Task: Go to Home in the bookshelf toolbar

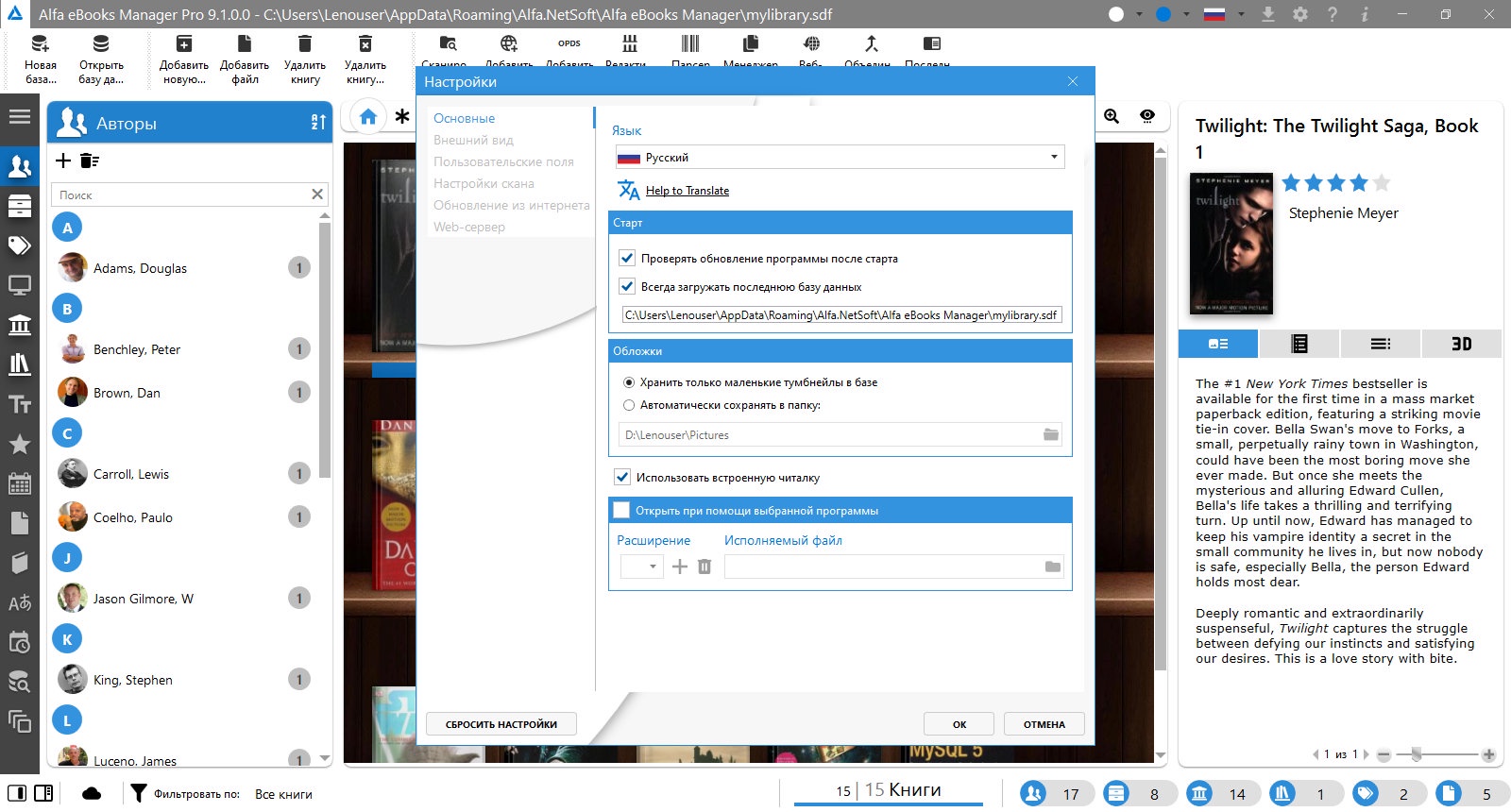Action: (x=368, y=116)
